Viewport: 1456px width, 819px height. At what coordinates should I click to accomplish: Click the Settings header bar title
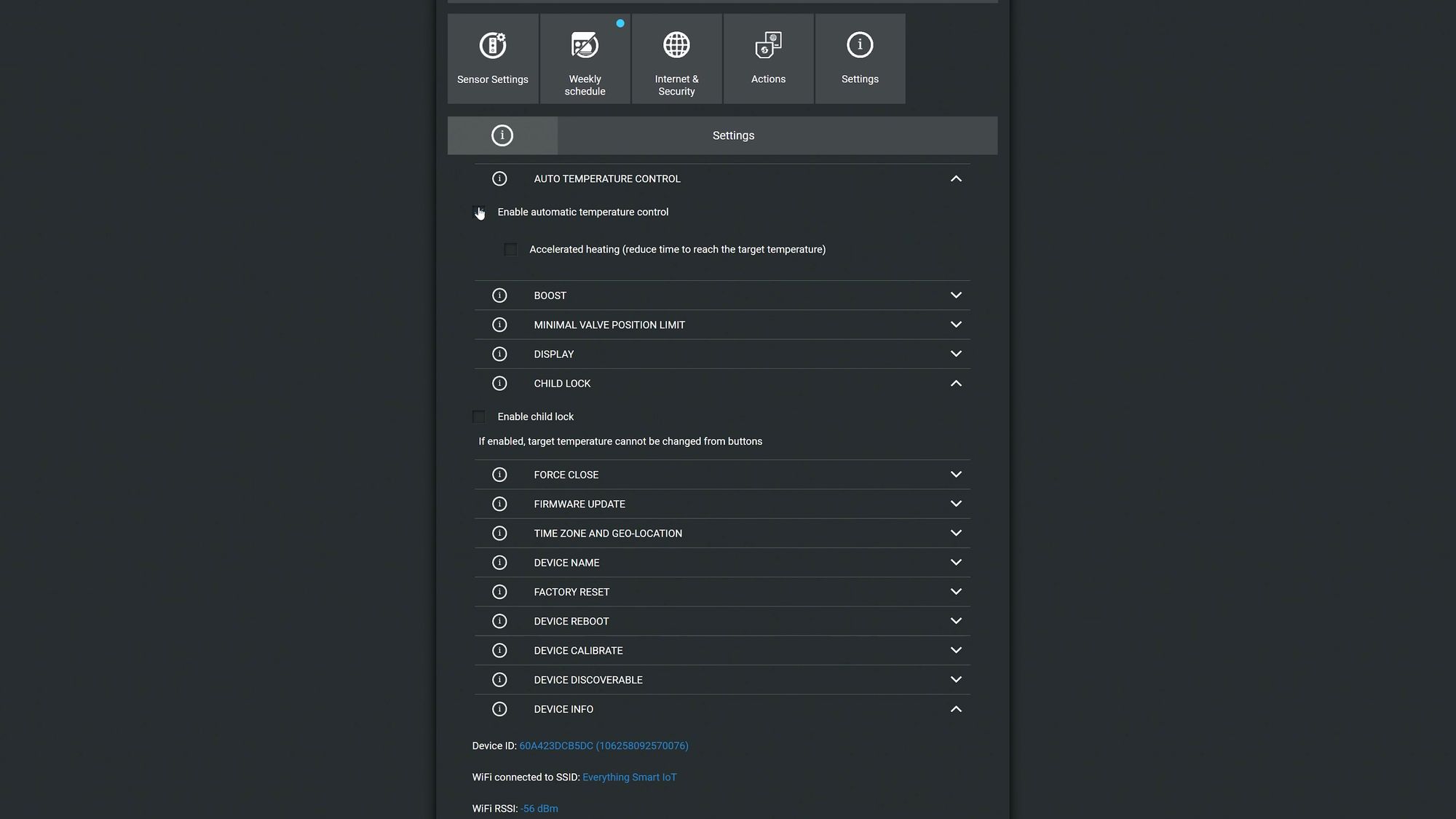pos(733,135)
